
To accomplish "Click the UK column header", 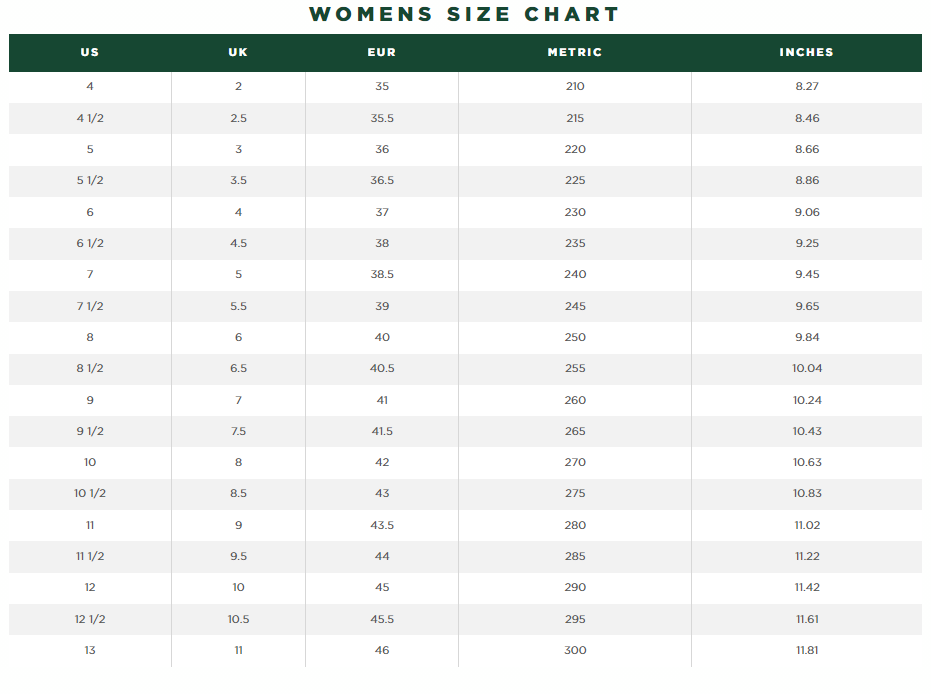I will coord(238,52).
